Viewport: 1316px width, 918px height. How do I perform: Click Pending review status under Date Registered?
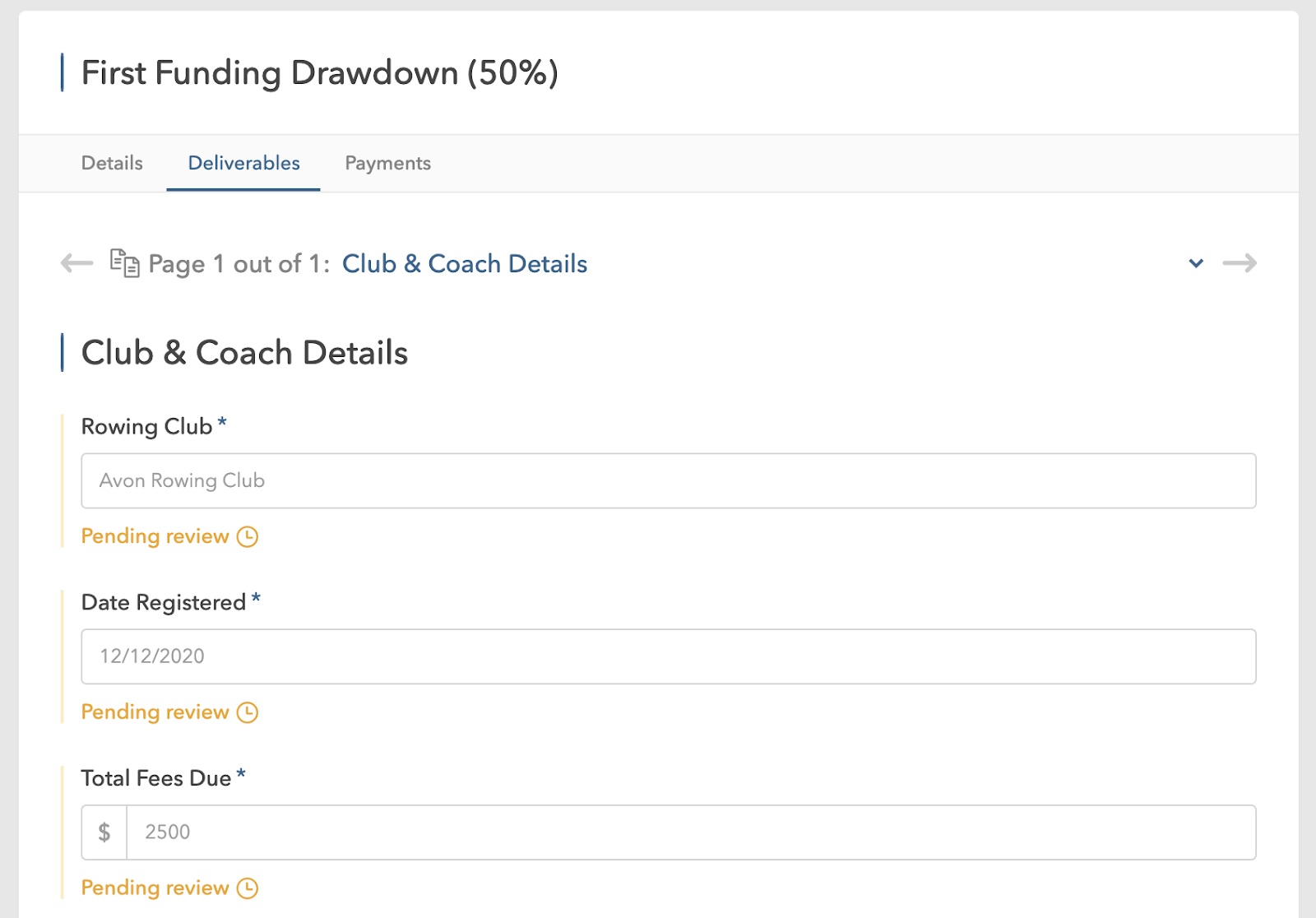click(x=155, y=712)
